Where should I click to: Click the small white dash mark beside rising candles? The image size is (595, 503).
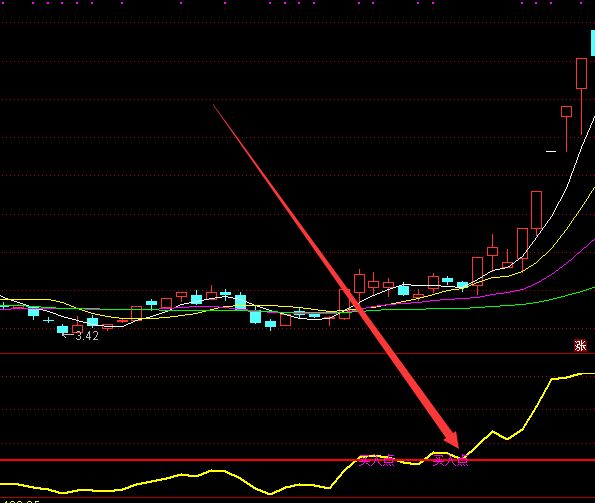[x=551, y=152]
